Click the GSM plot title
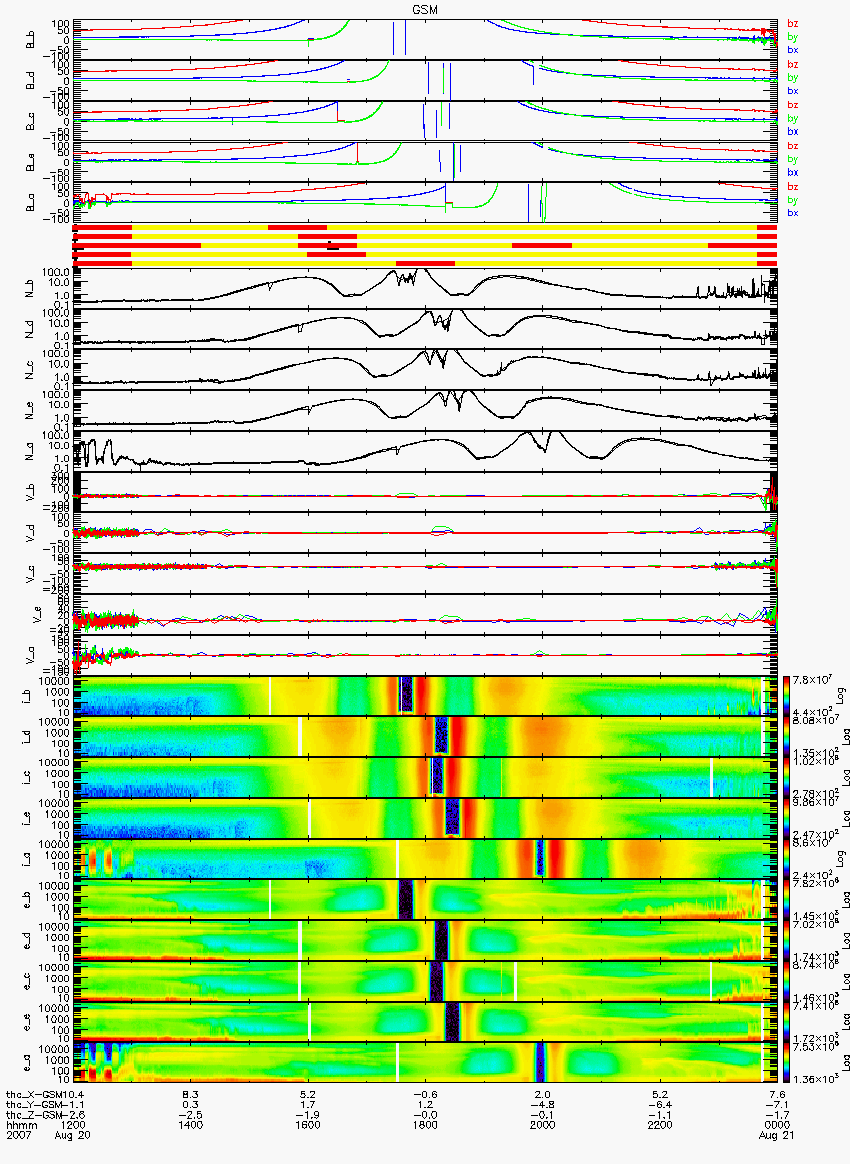Screen dimensions: 850x1164 click(x=425, y=10)
